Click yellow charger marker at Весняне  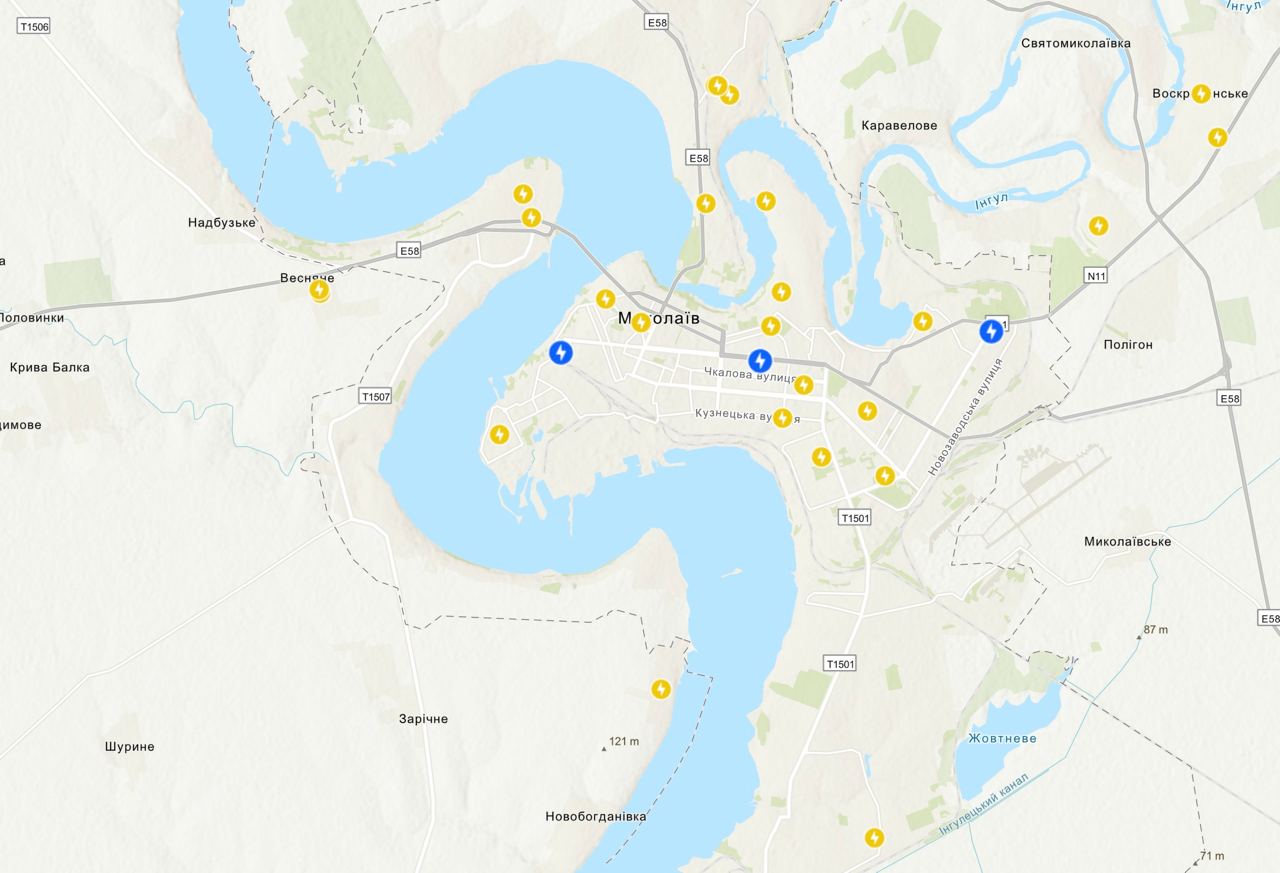click(x=319, y=290)
